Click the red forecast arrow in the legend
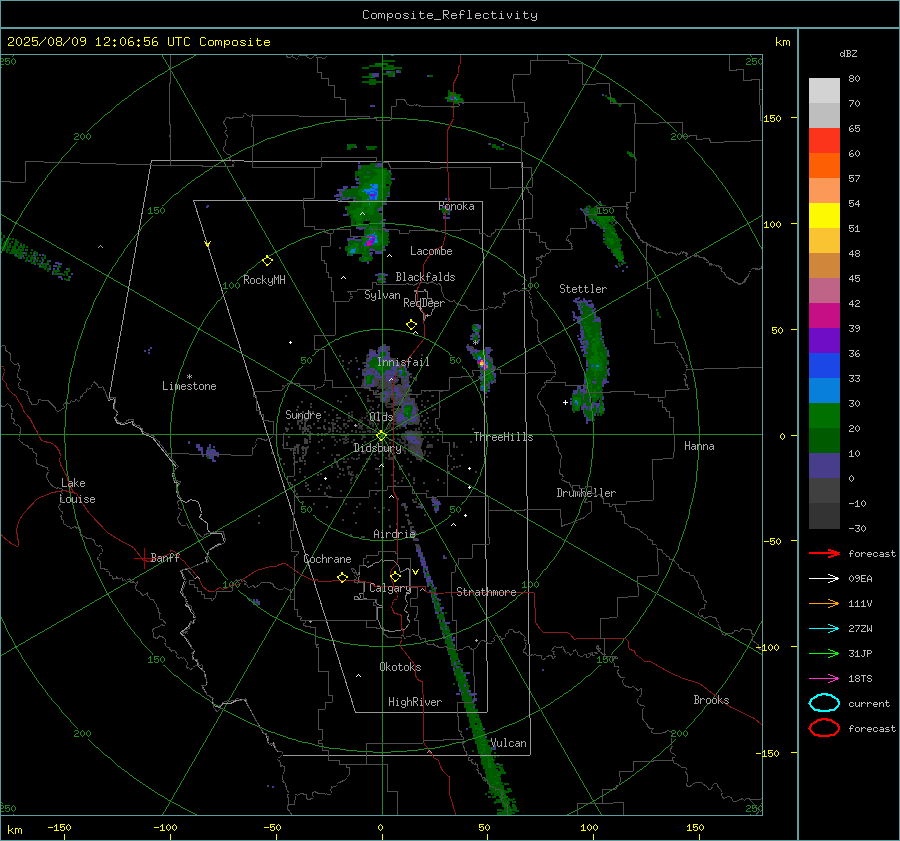This screenshot has height=841, width=900. coord(824,553)
